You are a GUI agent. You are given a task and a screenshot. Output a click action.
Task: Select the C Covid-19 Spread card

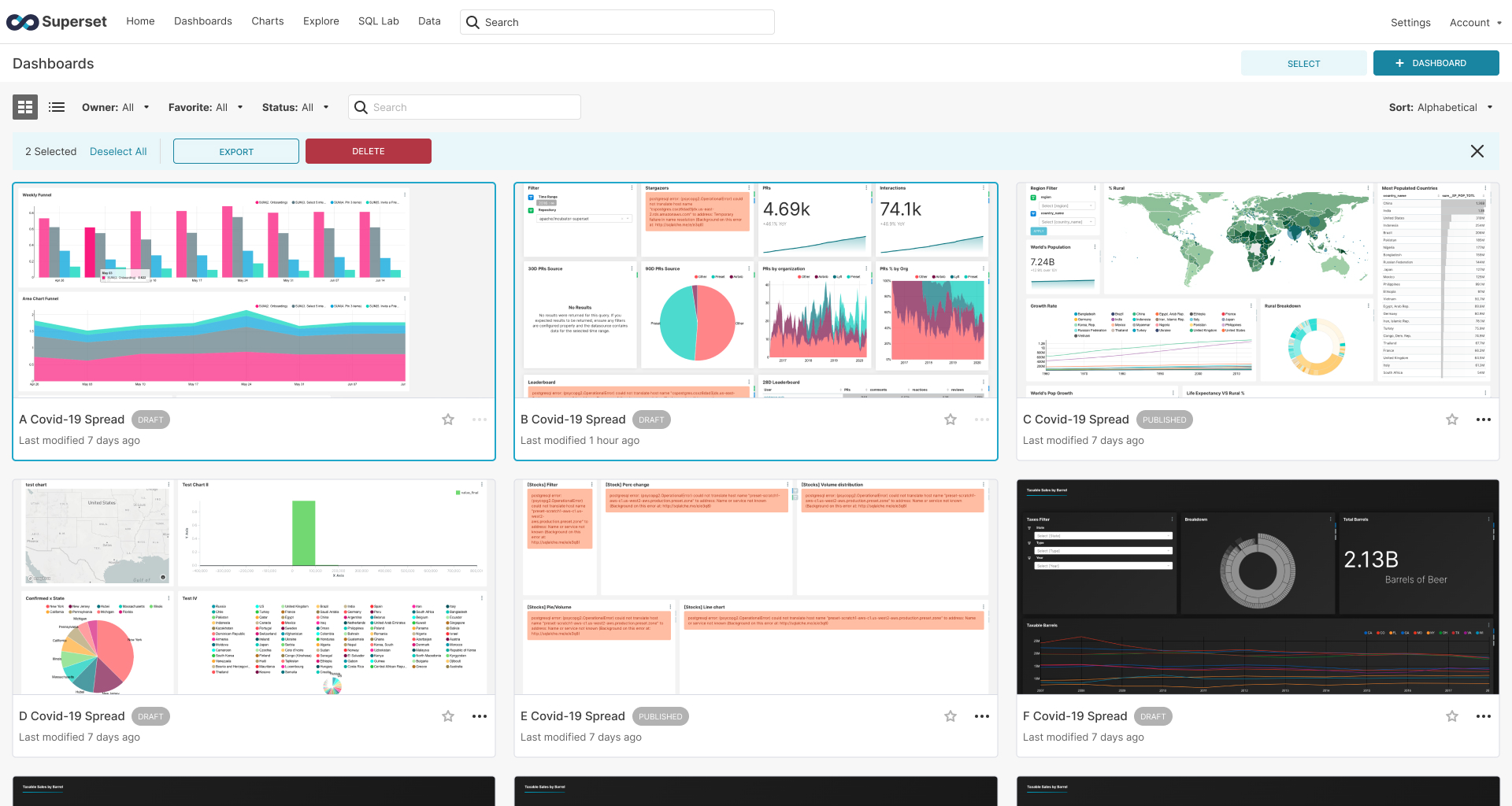pyautogui.click(x=1257, y=290)
